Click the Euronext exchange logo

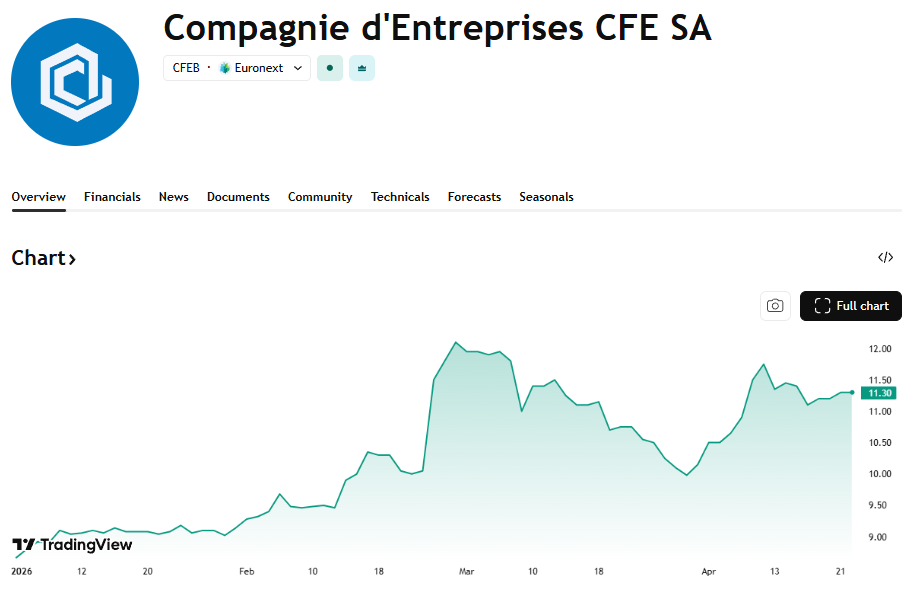click(225, 68)
